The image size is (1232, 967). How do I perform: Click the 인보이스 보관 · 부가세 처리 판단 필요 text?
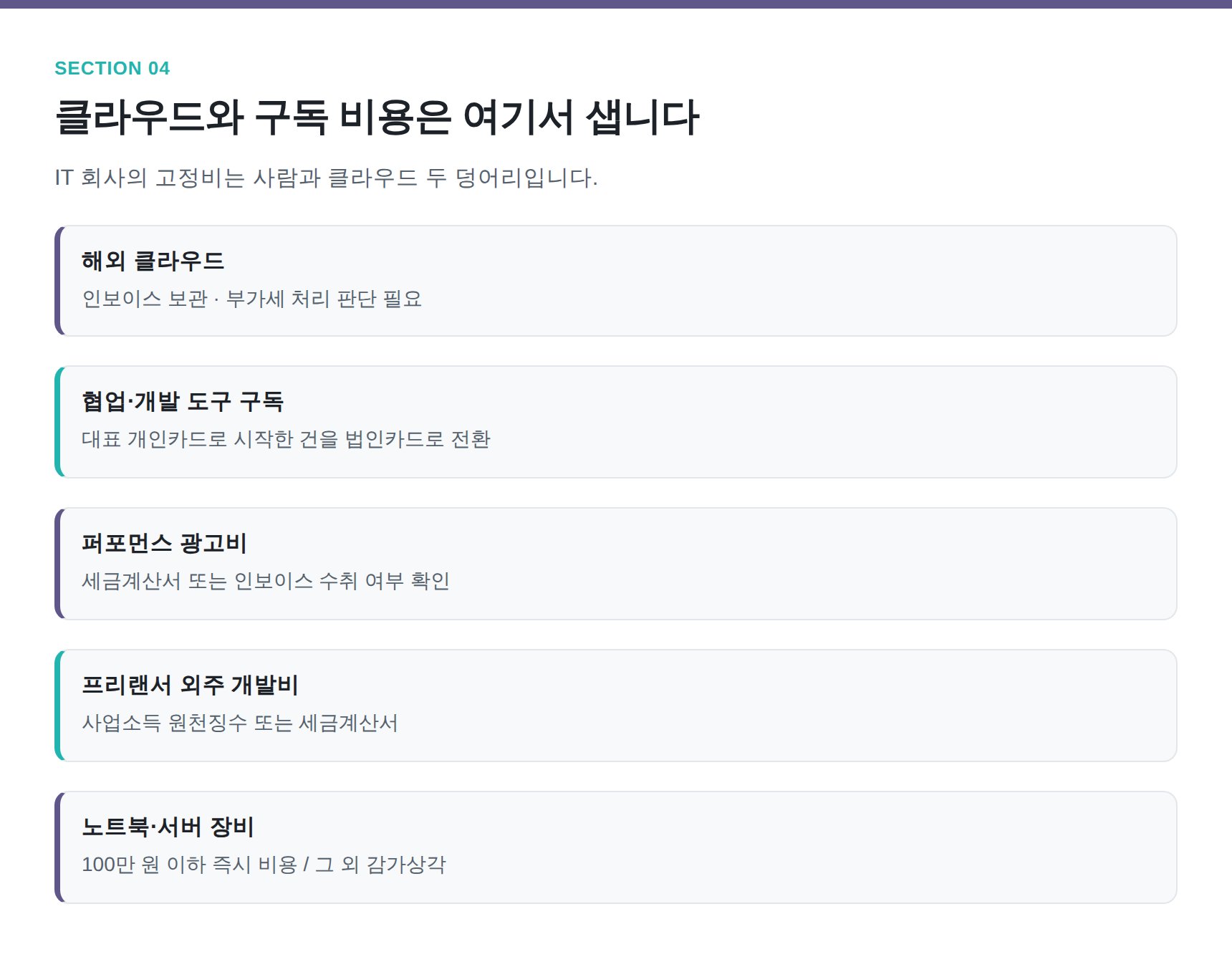[x=252, y=298]
